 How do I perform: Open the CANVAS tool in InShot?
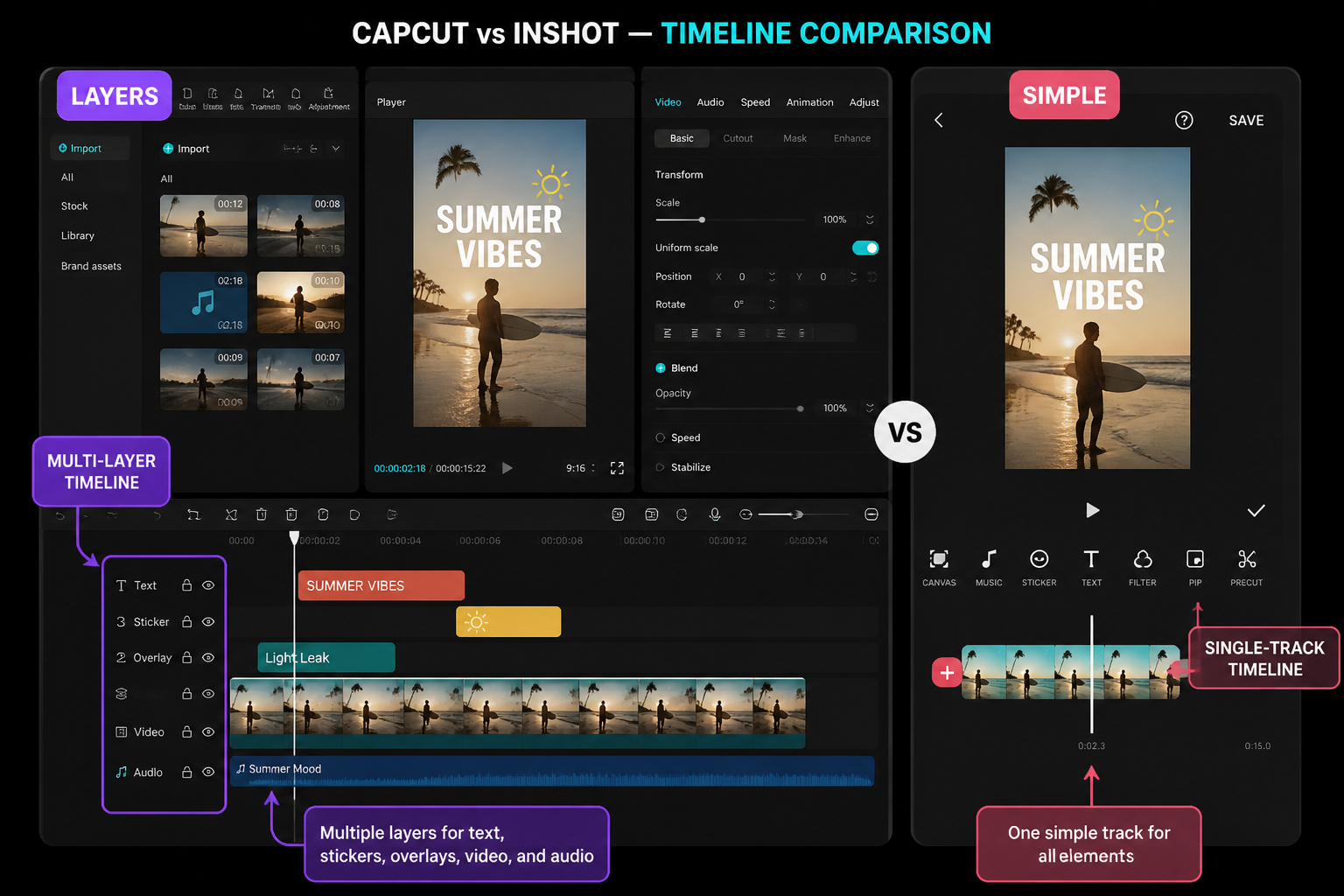pyautogui.click(x=939, y=567)
